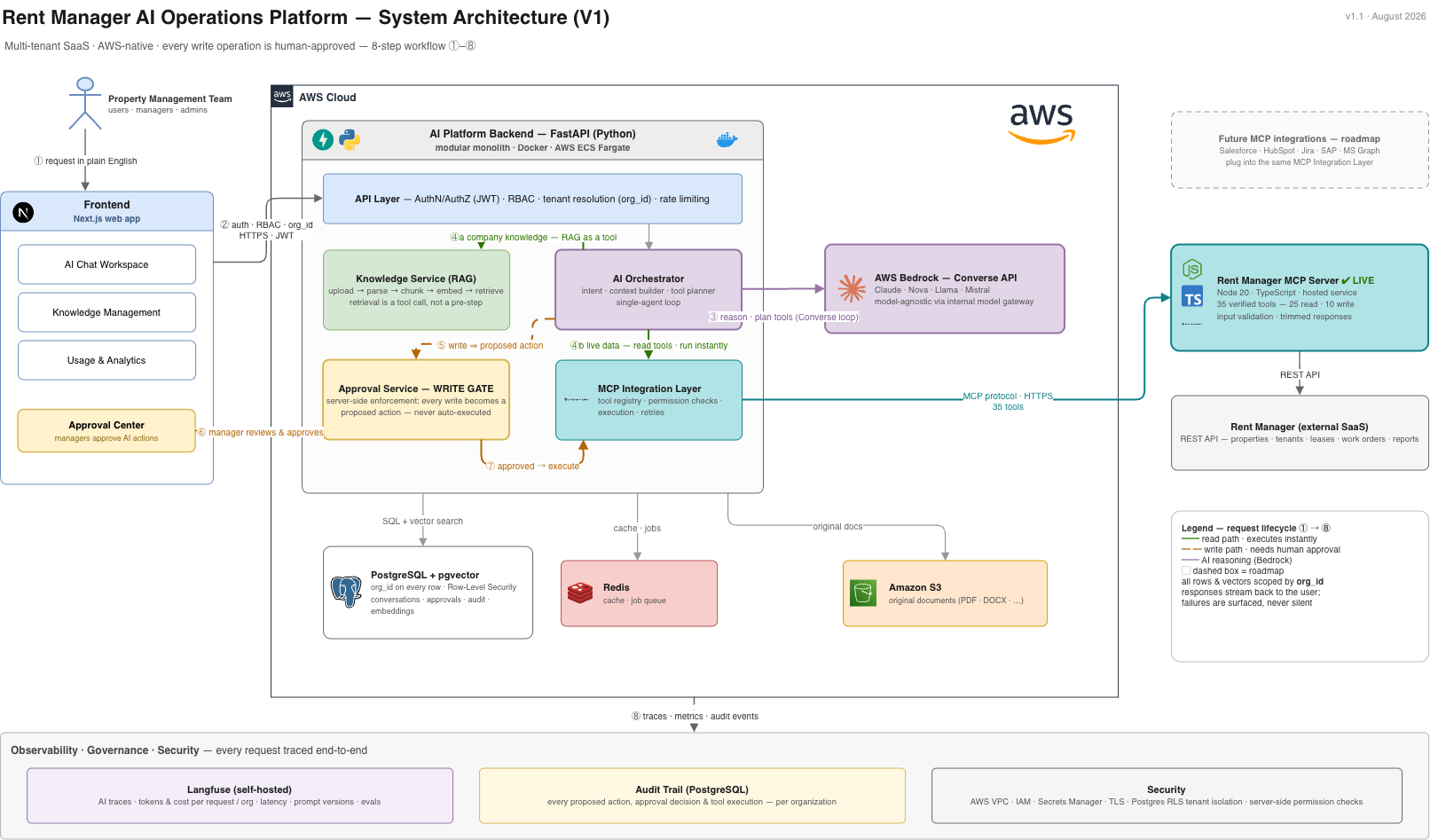Click the 'SQL + vector search' label
The image size is (1430, 840).
[422, 522]
